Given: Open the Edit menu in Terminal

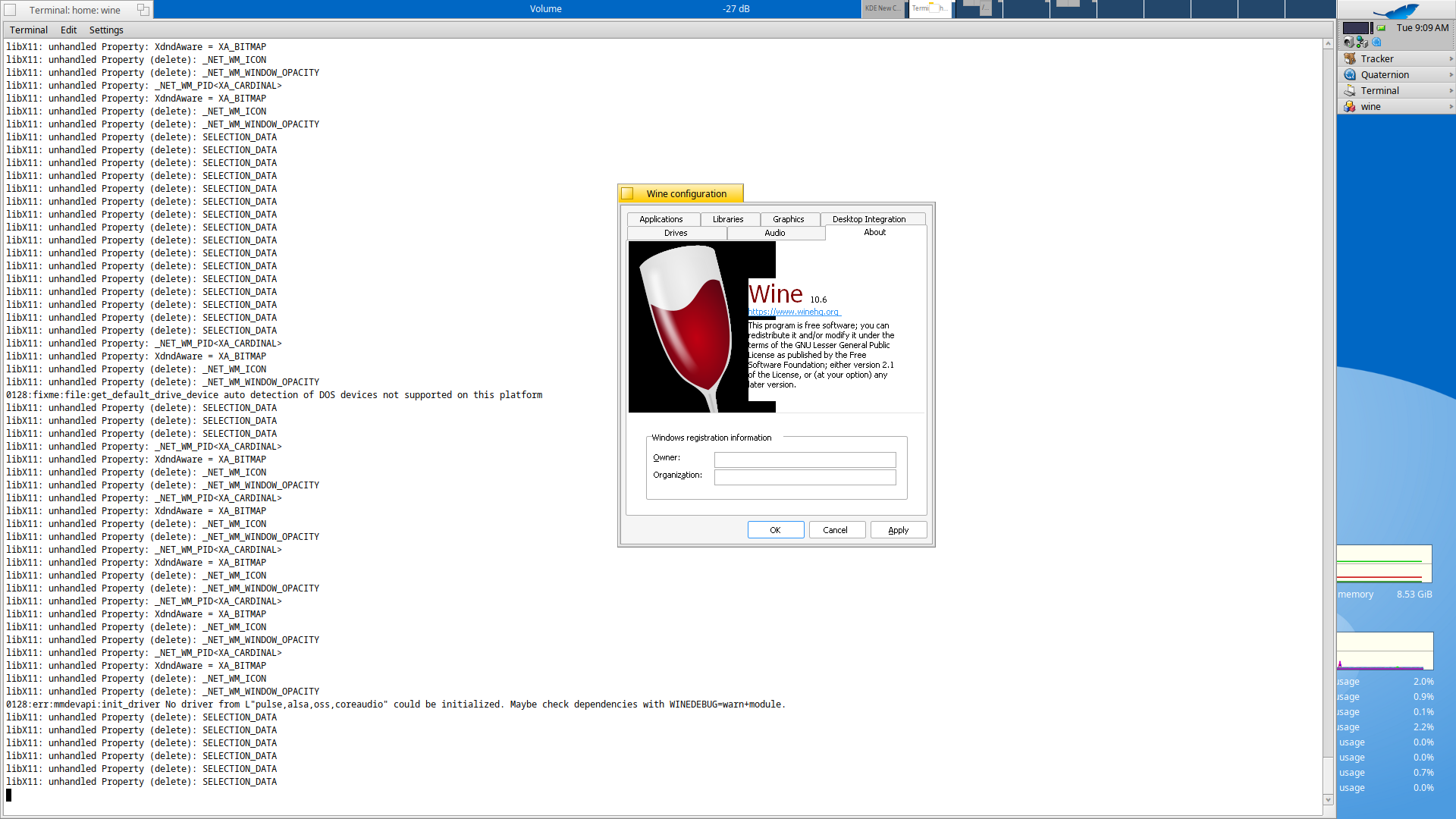Looking at the screenshot, I should 69,30.
